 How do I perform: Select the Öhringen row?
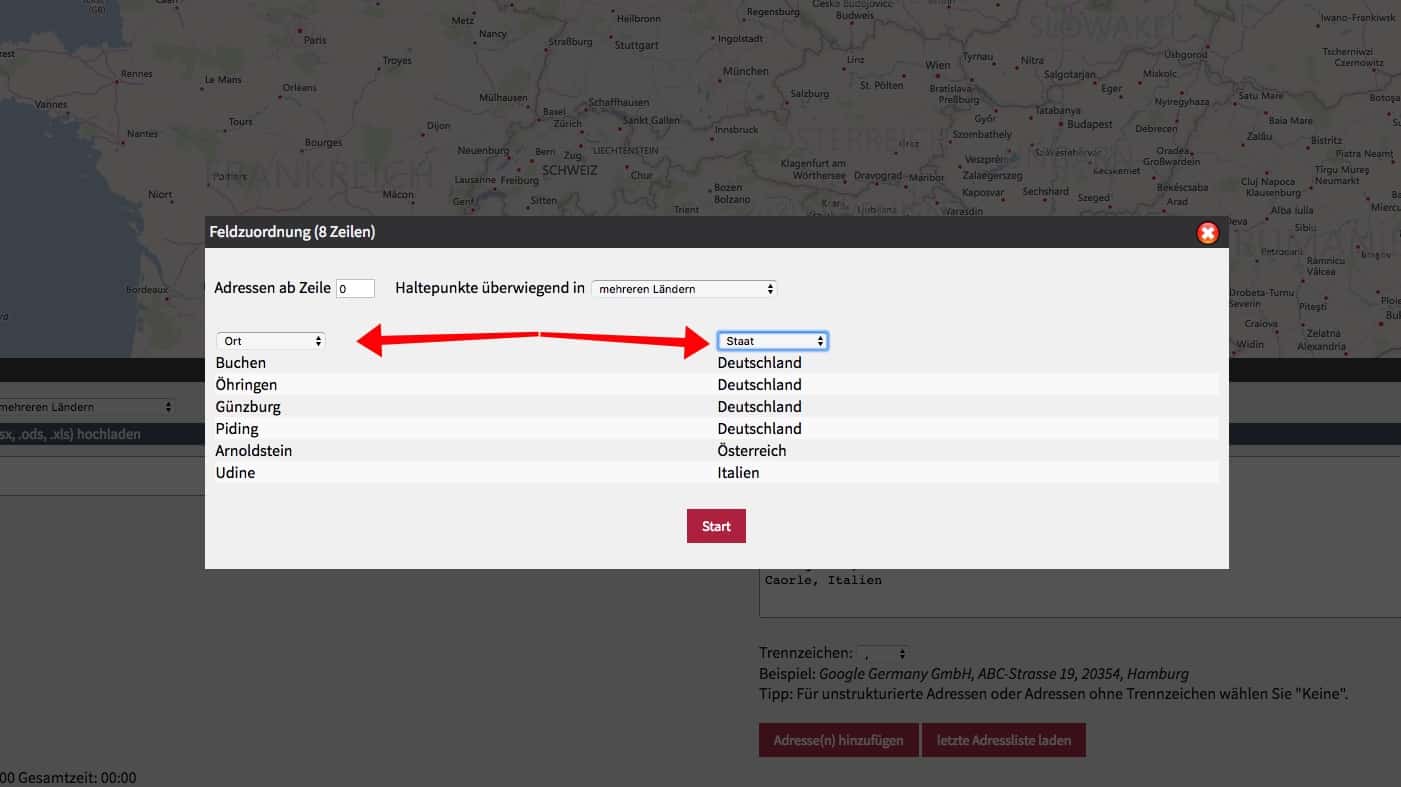[247, 385]
